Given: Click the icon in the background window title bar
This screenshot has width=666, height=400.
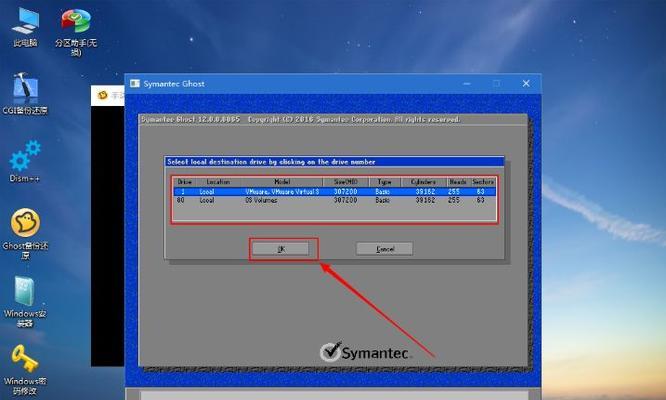Looking at the screenshot, I should [x=102, y=95].
